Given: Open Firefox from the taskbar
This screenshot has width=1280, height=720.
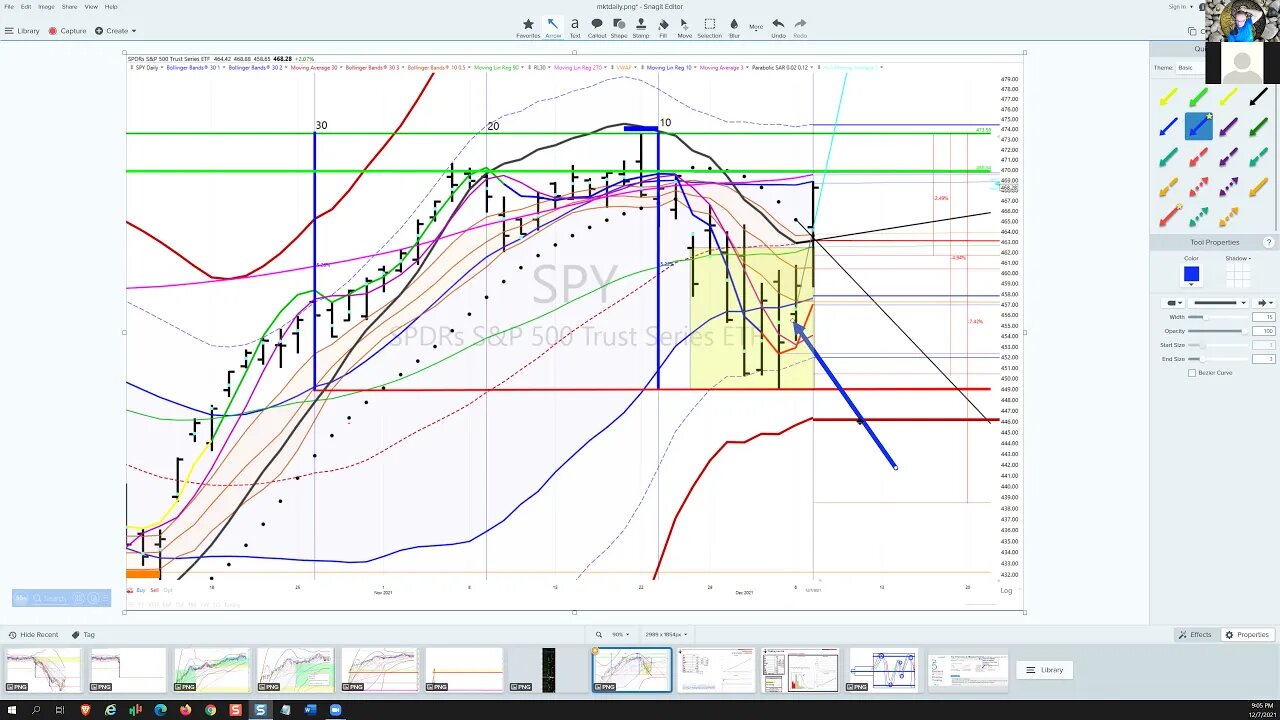Looking at the screenshot, I should point(186,710).
